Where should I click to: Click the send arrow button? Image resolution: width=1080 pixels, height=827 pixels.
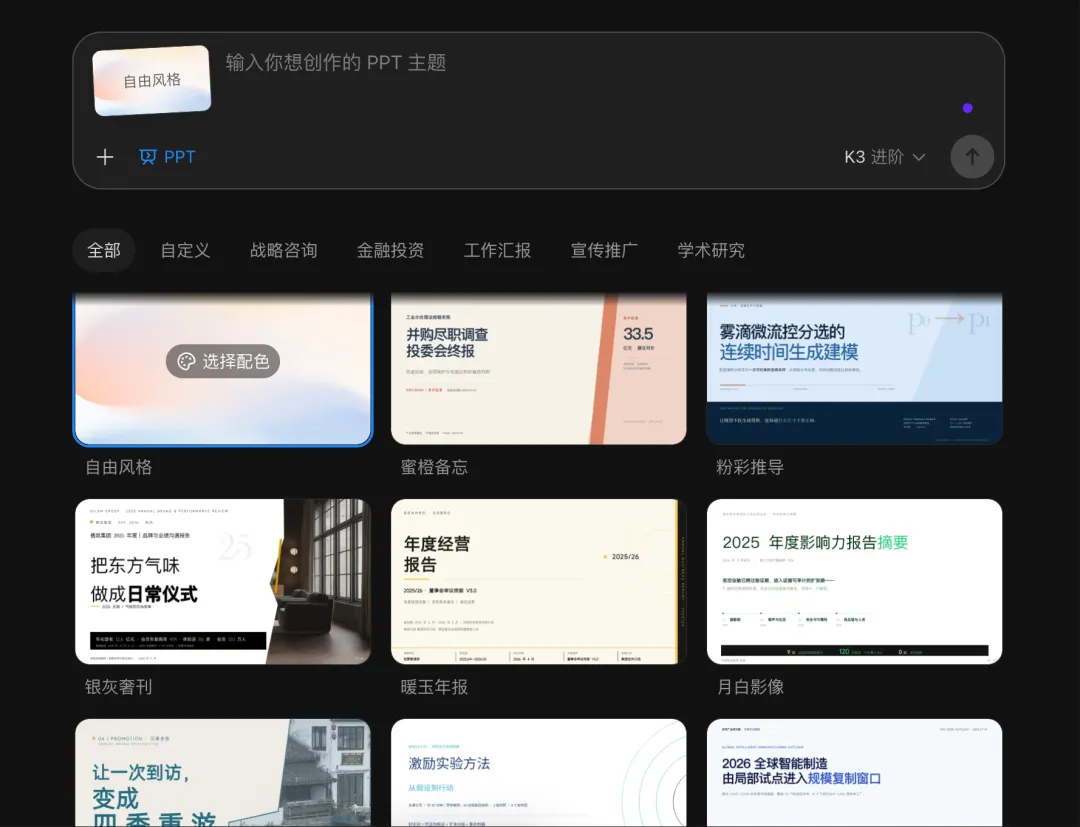(x=972, y=157)
